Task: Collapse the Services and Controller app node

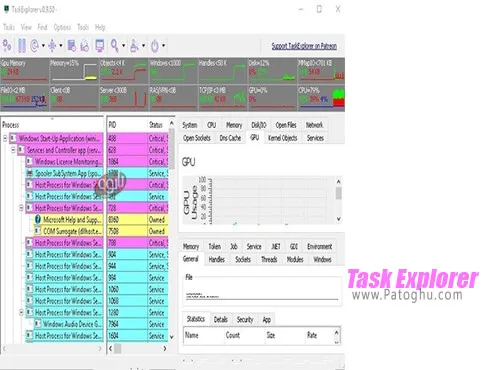Action: point(13,150)
